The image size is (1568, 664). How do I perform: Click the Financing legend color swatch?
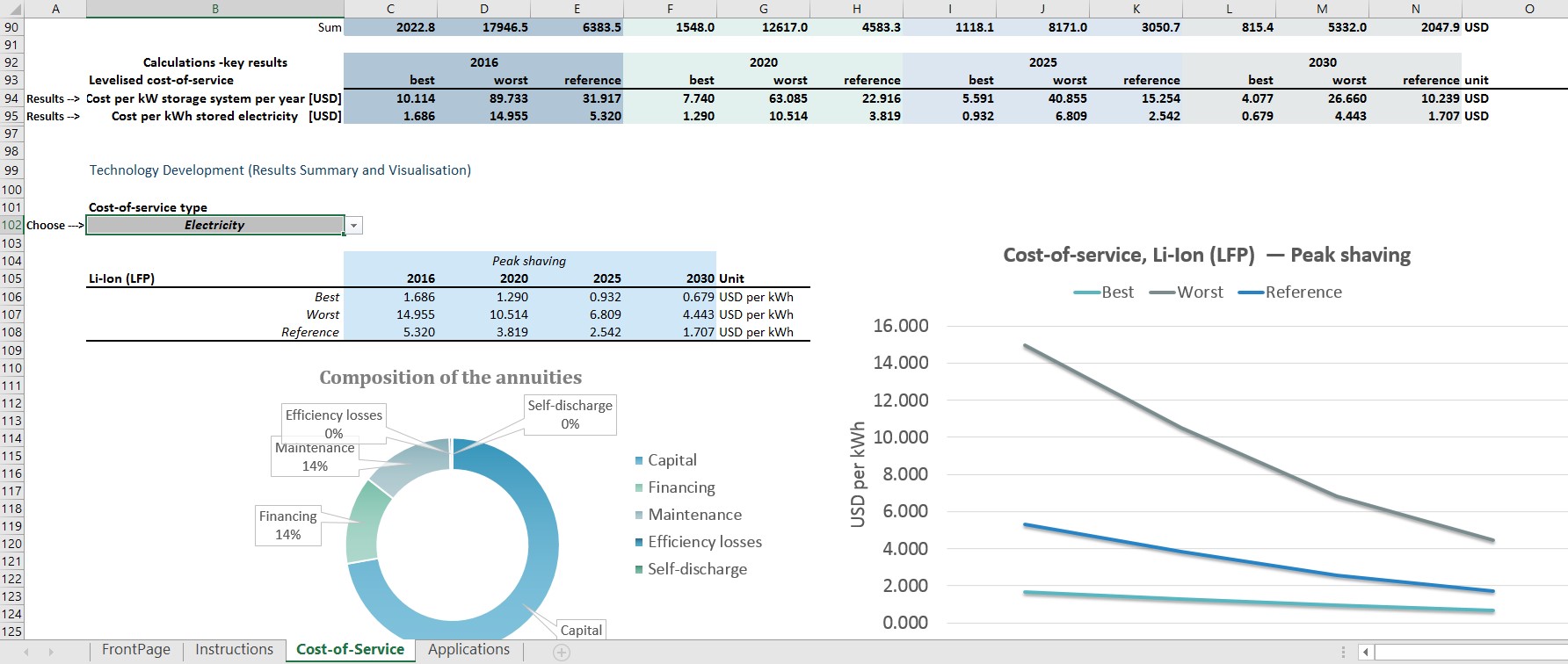click(639, 488)
